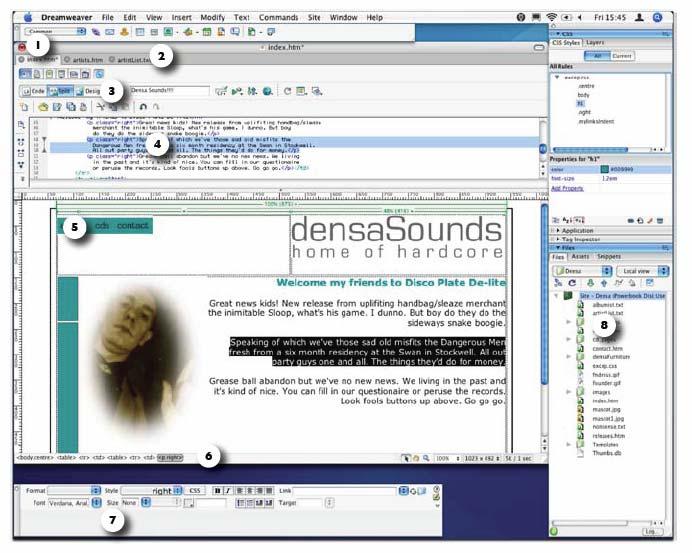Insert a hyperlink from the Insert bar
Screen dimensions: 692x553
click(95, 32)
